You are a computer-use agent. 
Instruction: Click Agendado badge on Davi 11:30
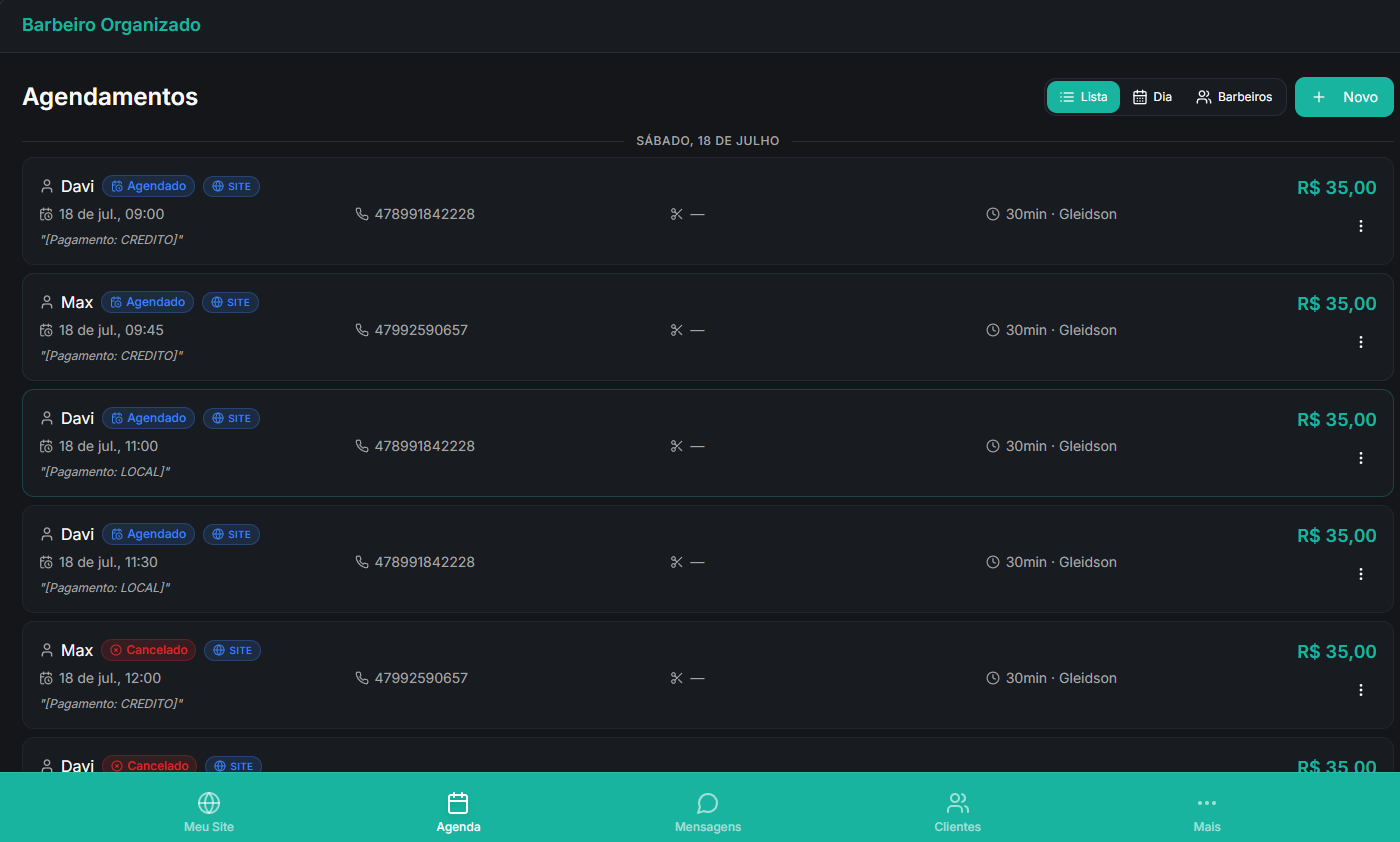pyautogui.click(x=148, y=534)
